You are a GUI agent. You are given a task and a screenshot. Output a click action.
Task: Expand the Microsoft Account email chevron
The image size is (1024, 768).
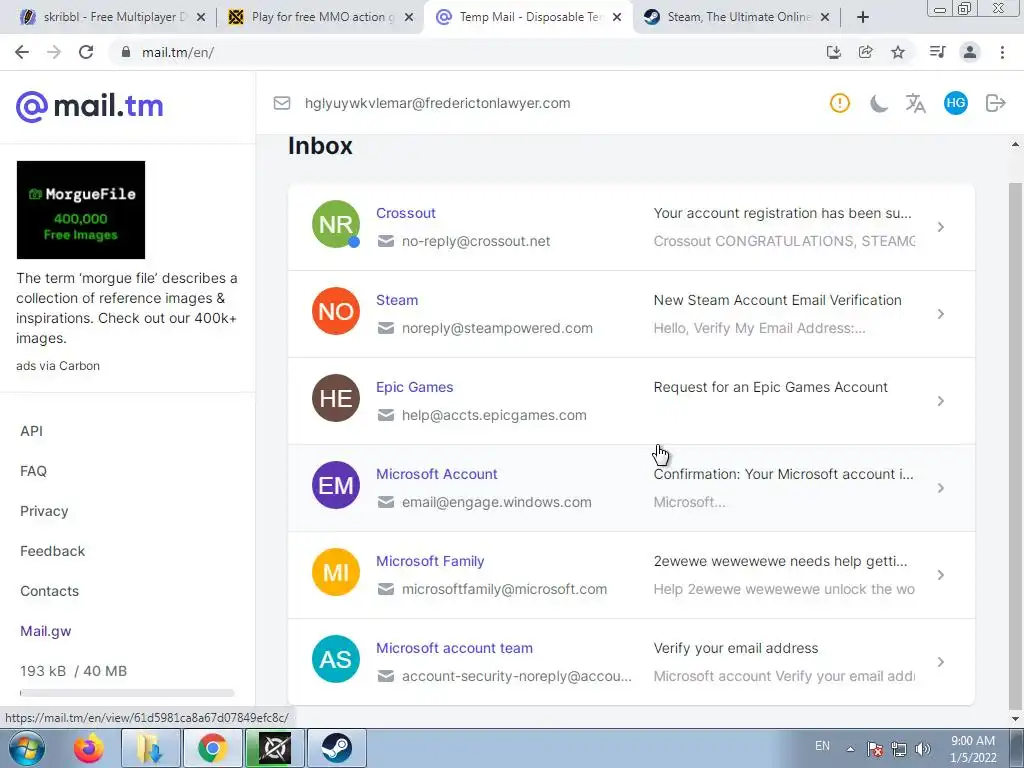coord(940,487)
